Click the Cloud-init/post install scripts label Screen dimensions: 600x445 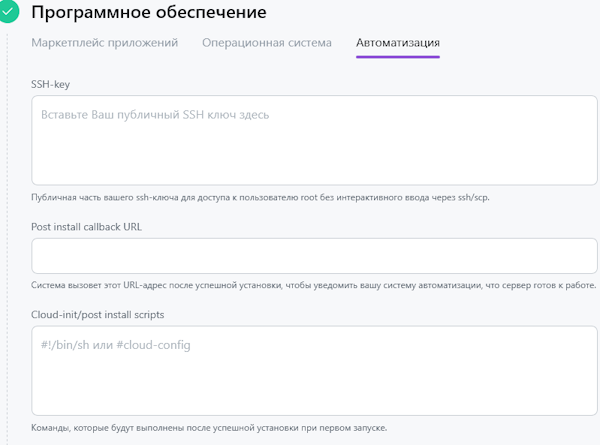click(98, 314)
